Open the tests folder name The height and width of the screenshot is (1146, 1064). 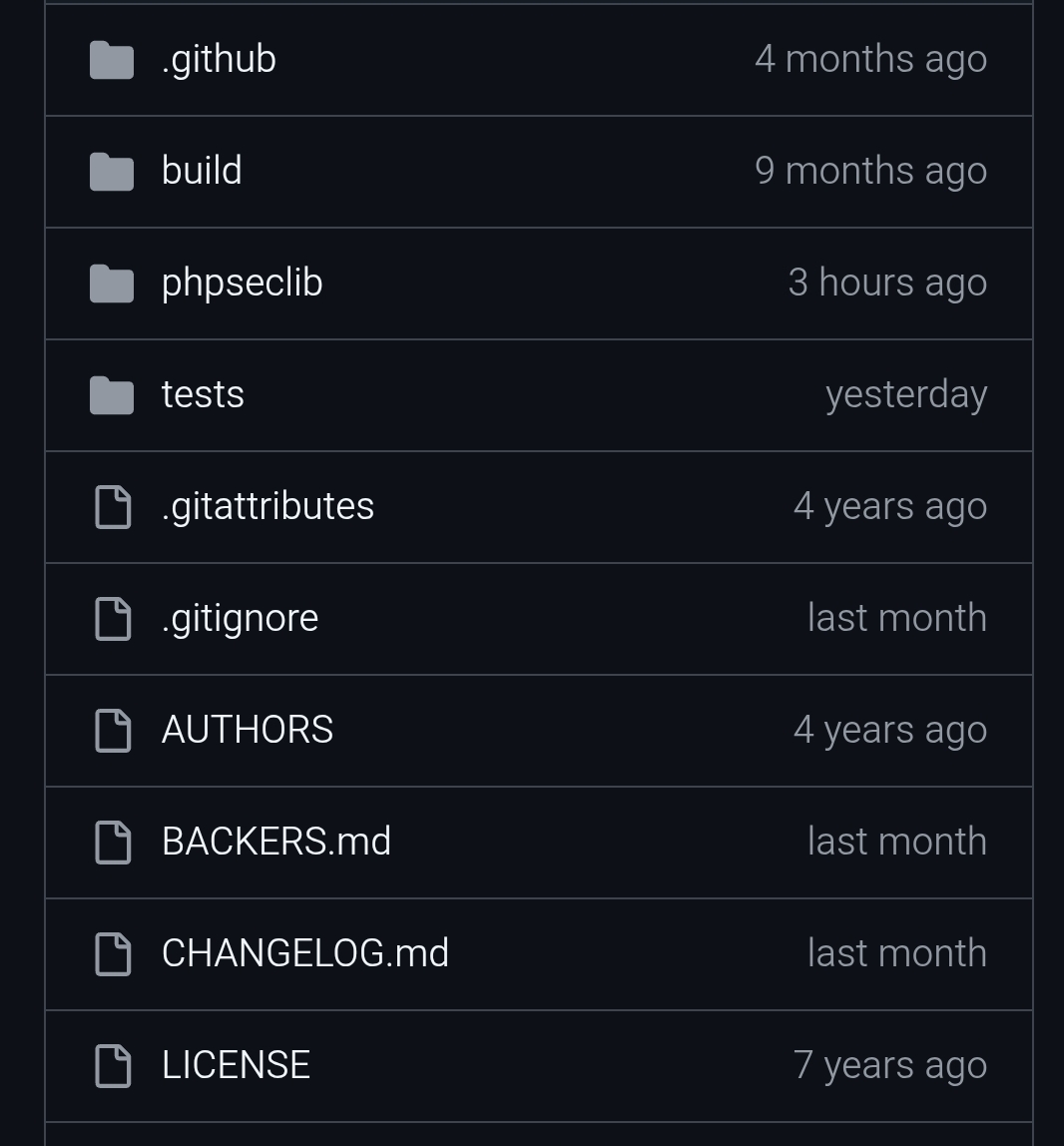203,395
